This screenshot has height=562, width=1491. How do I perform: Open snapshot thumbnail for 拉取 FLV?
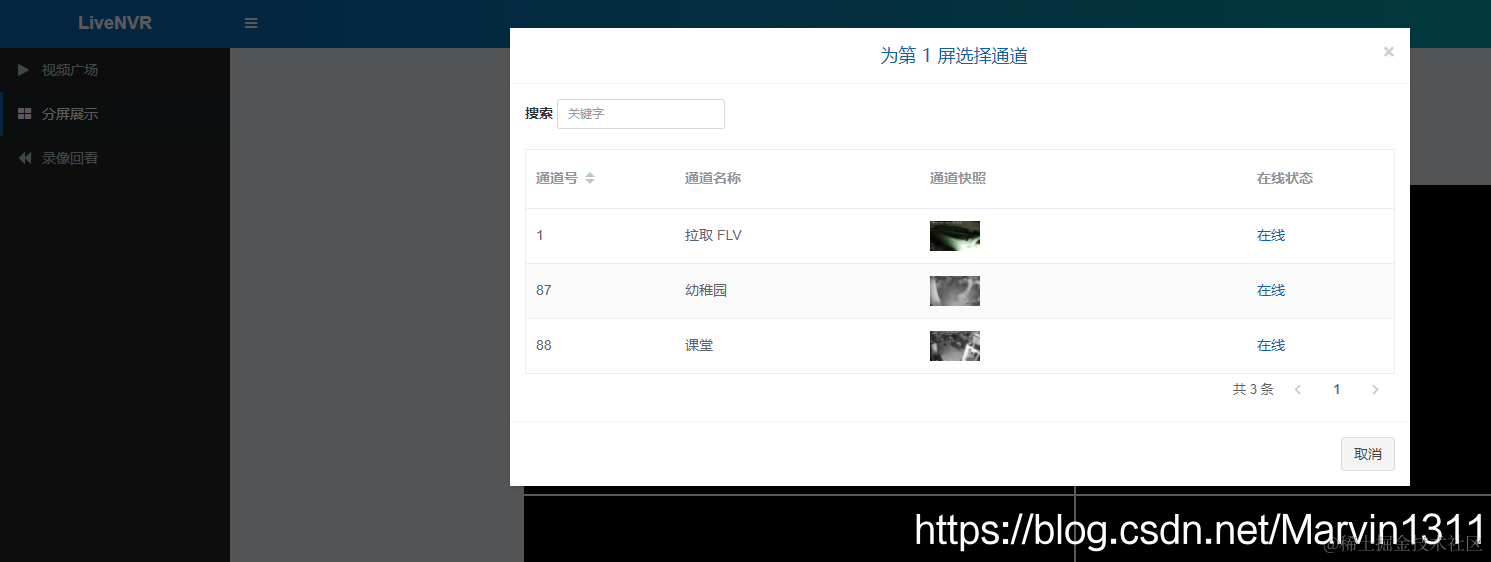tap(955, 236)
